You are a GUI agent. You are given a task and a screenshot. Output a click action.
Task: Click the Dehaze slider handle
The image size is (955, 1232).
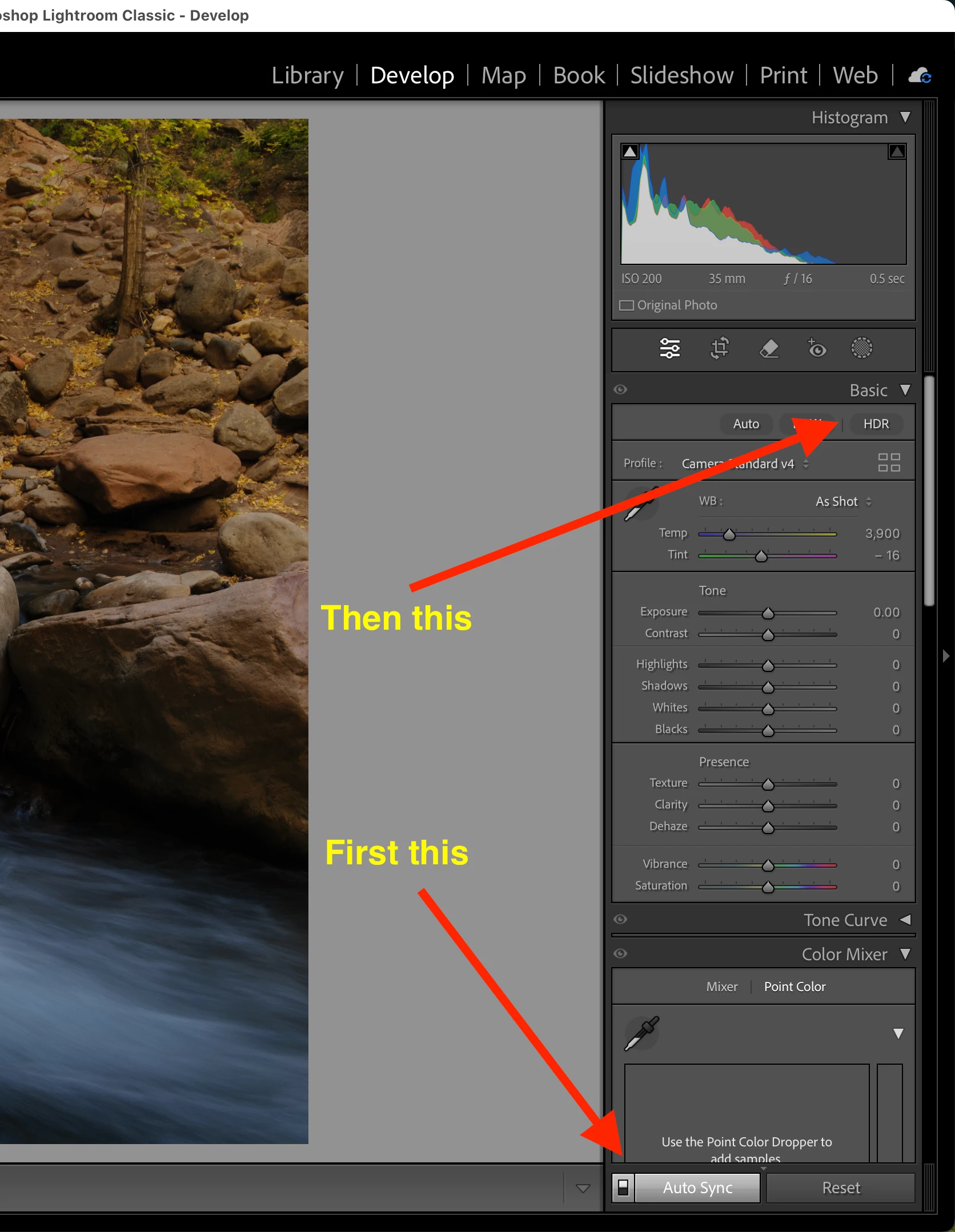[x=768, y=828]
